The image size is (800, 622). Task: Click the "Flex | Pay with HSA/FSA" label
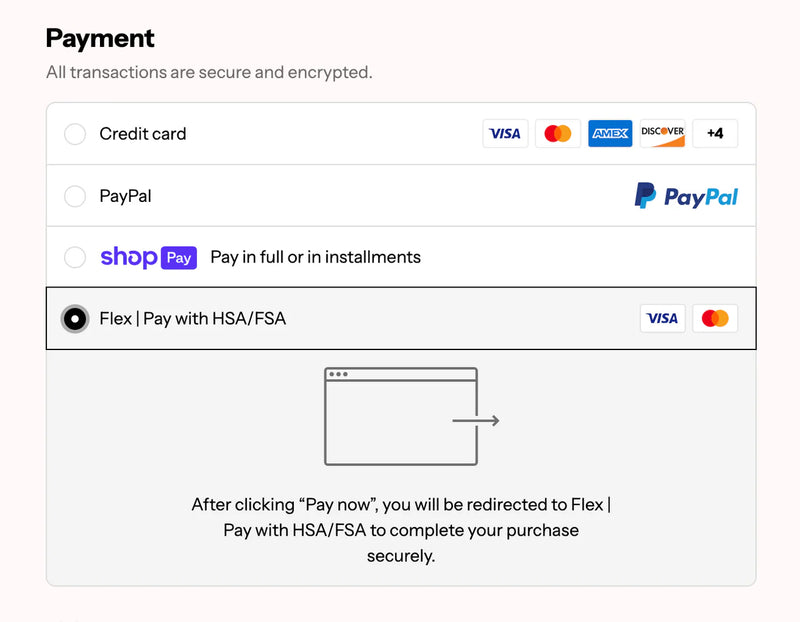[193, 319]
